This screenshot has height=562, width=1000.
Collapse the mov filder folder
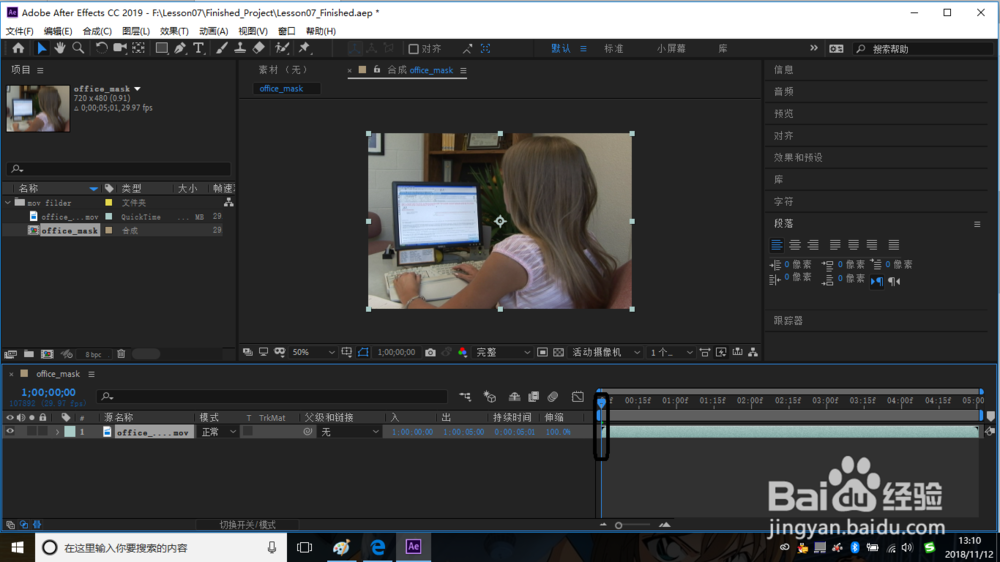click(x=8, y=203)
